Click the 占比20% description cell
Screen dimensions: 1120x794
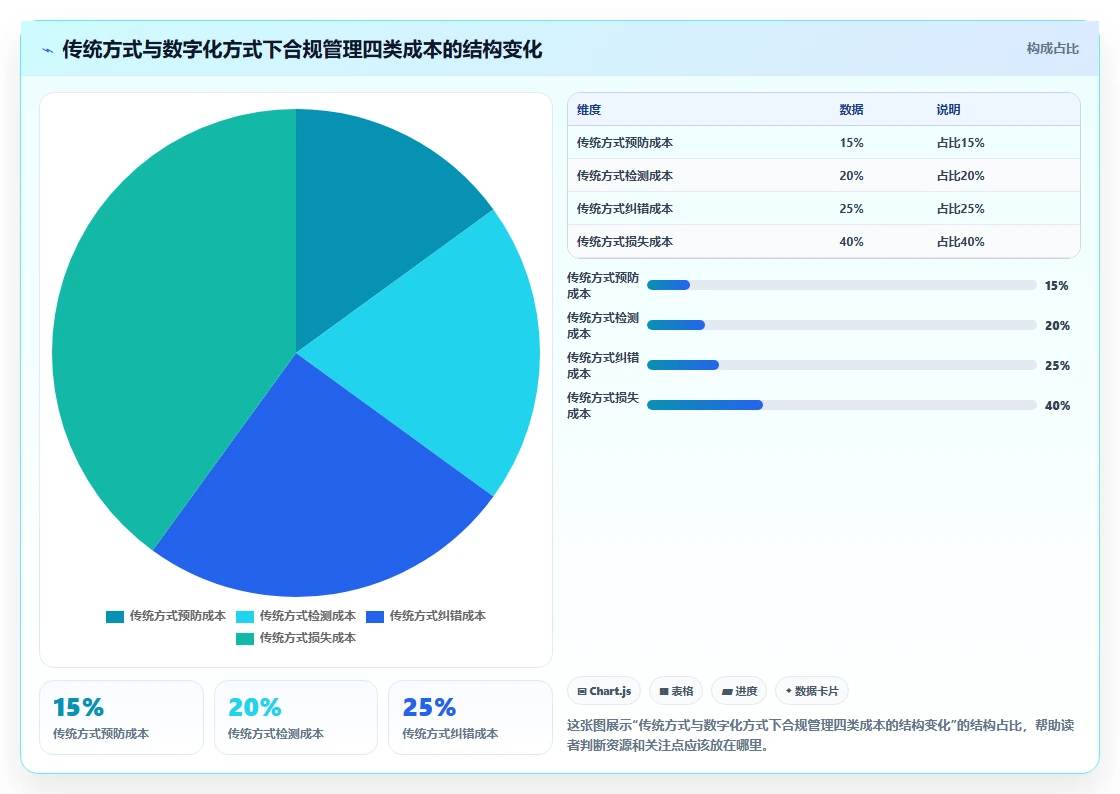pyautogui.click(x=961, y=176)
